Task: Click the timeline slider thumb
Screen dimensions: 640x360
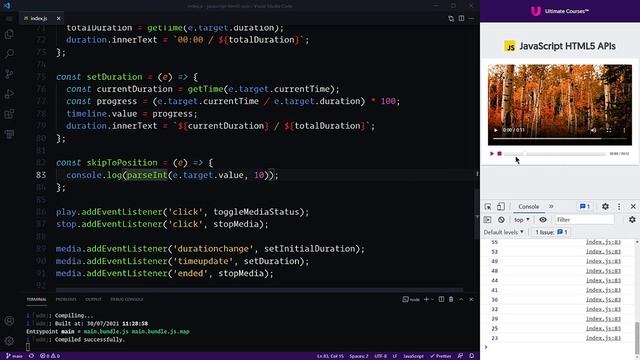Action: (525, 154)
